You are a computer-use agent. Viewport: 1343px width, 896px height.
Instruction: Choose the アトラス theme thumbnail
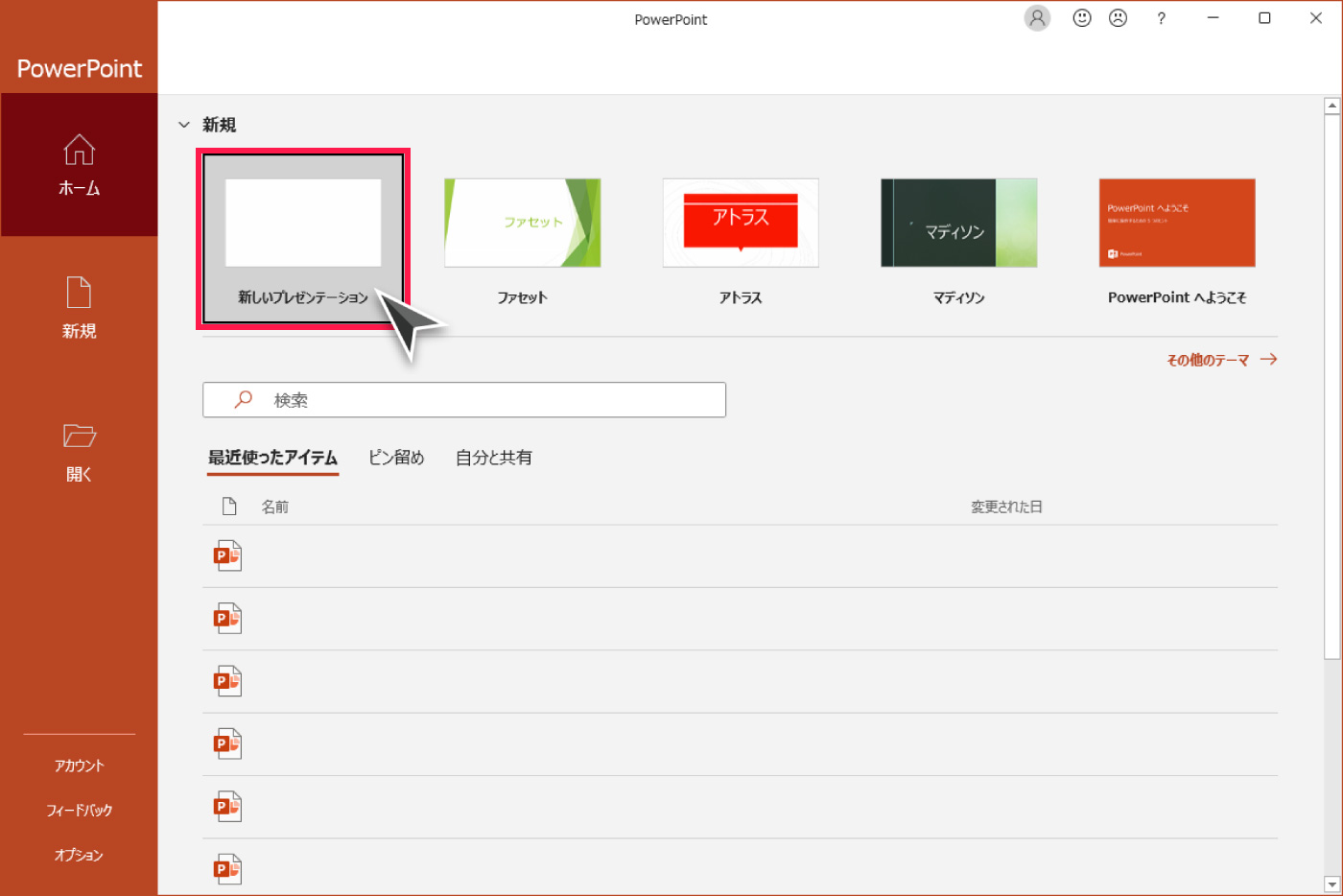pyautogui.click(x=741, y=223)
